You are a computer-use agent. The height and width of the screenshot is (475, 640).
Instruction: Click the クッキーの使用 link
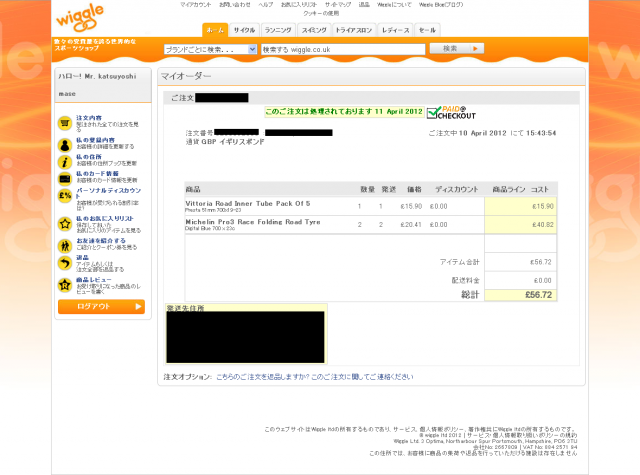click(x=321, y=13)
